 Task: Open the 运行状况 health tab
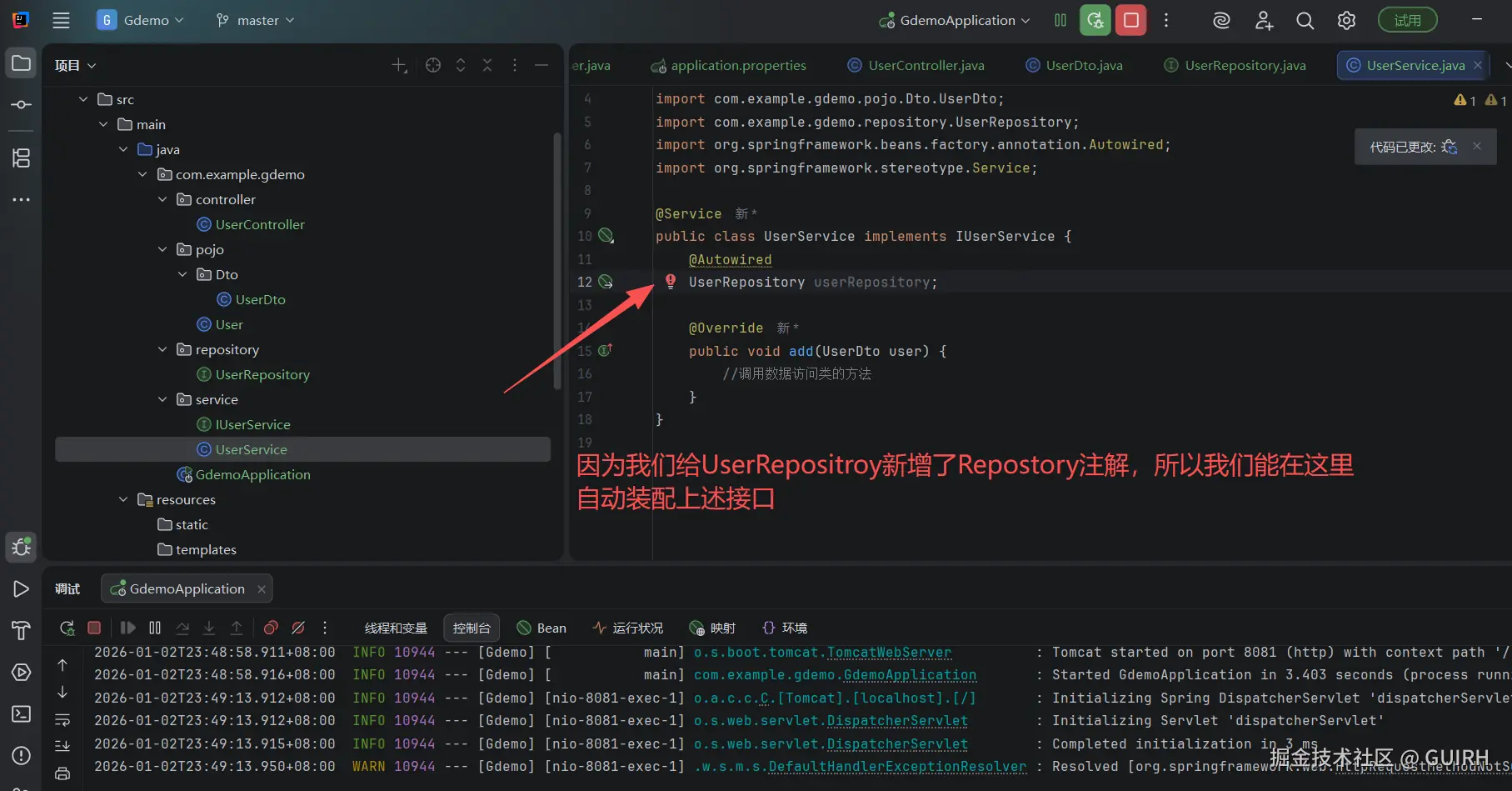pyautogui.click(x=628, y=628)
